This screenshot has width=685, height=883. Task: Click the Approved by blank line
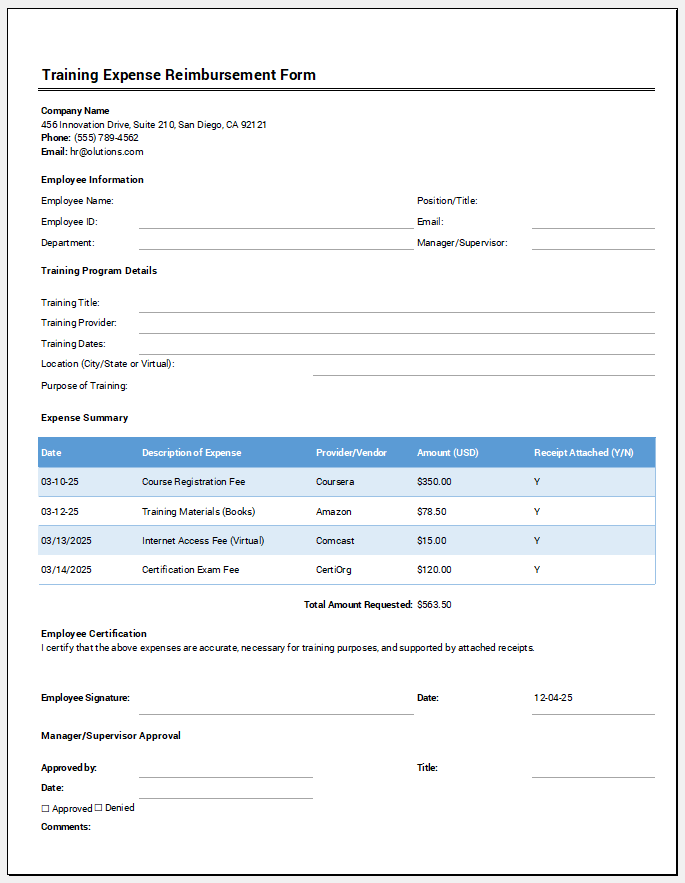[x=226, y=770]
